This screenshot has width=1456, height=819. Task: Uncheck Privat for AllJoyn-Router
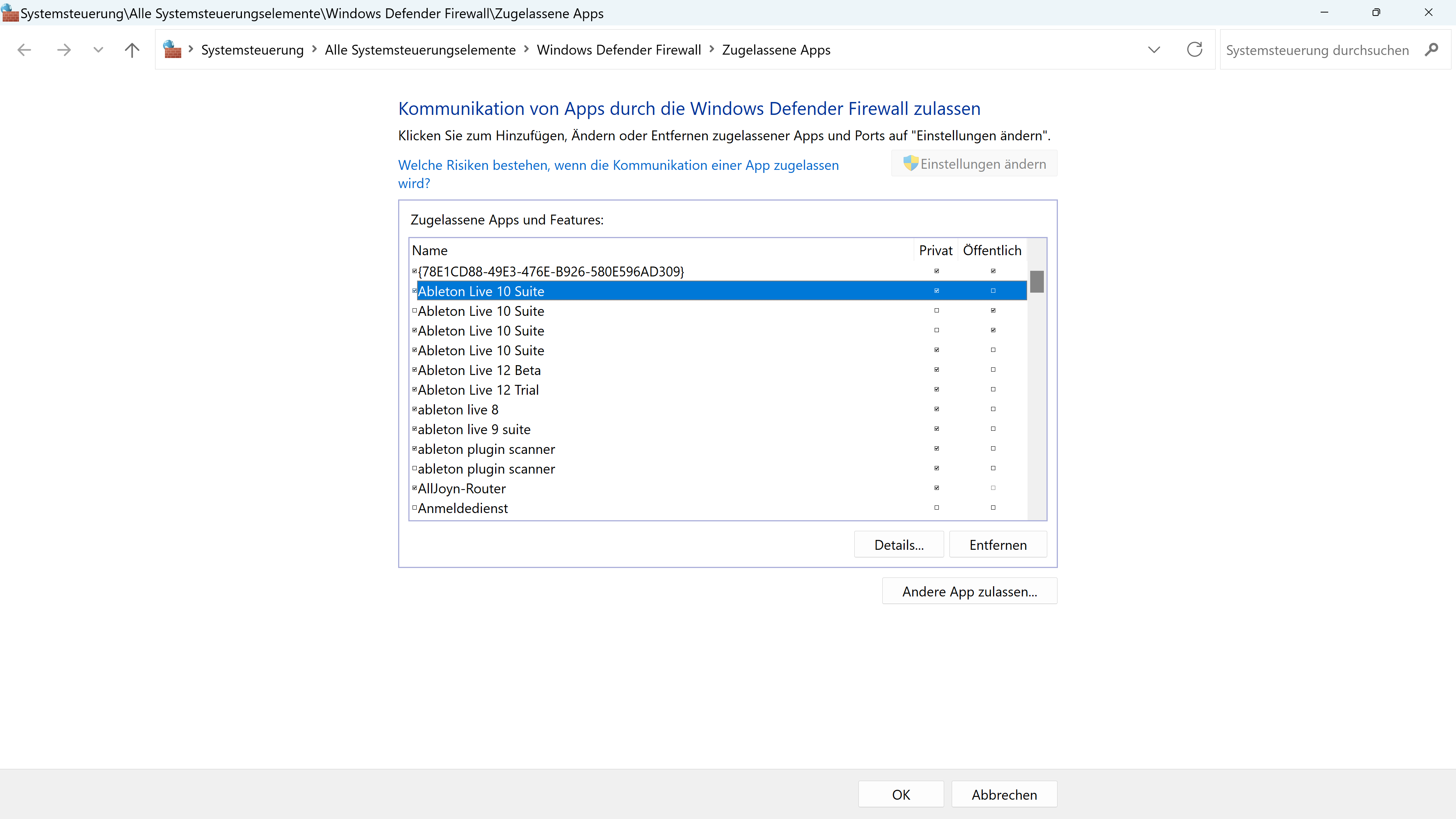point(937,488)
